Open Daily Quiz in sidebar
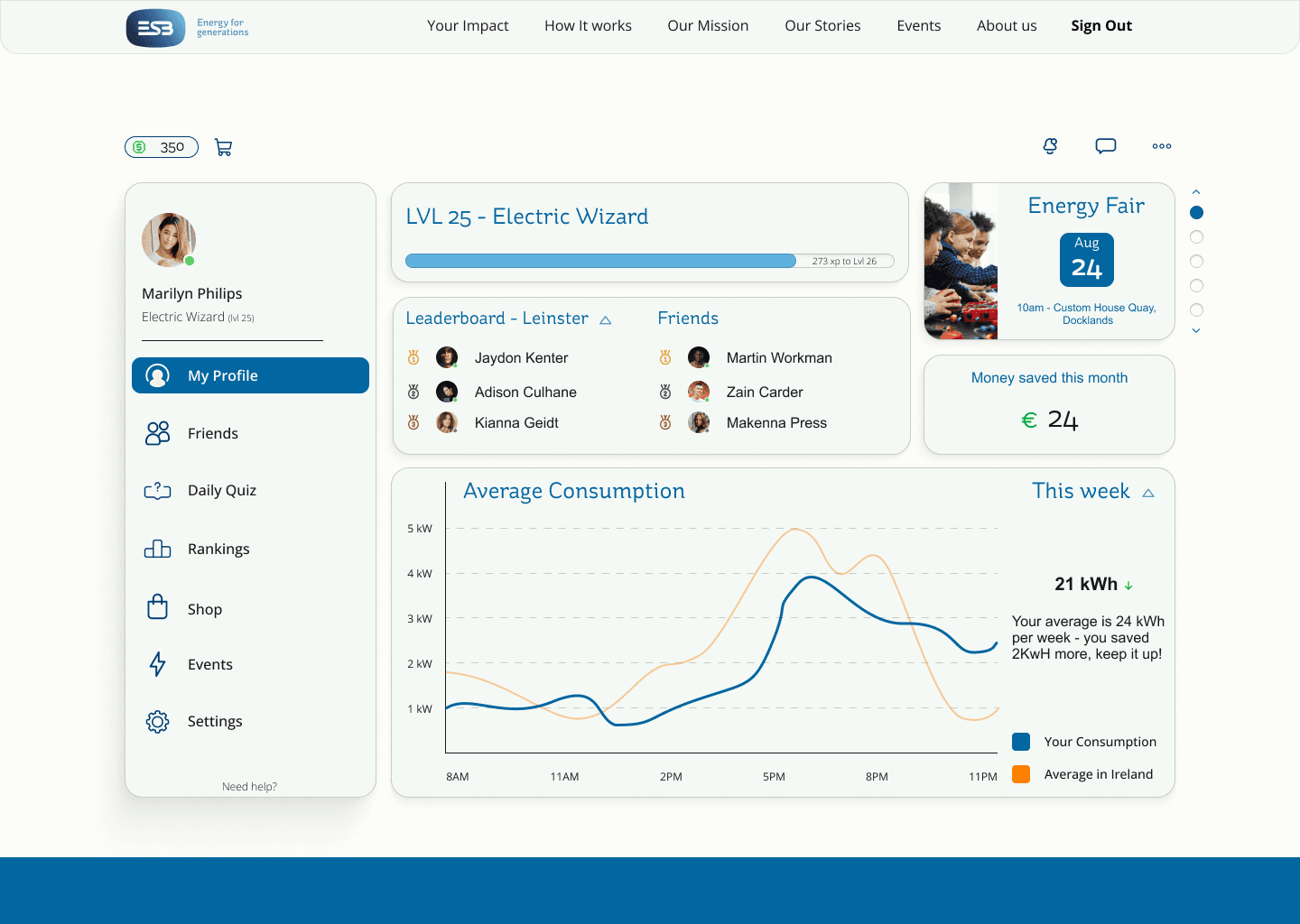The height and width of the screenshot is (924, 1300). pos(222,490)
